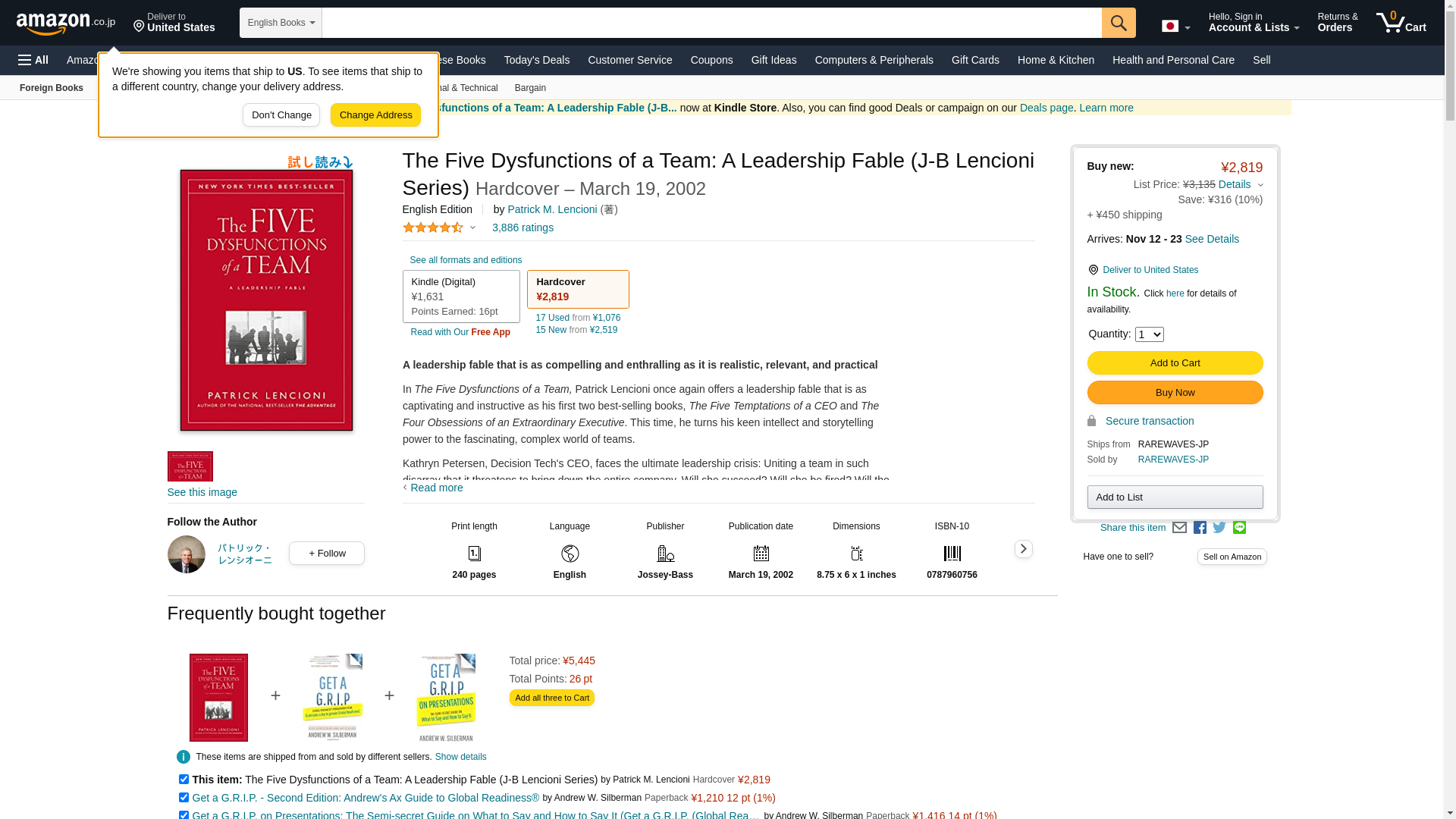Go to Gift Cards navigation item
This screenshot has width=1456, height=819.
click(975, 60)
